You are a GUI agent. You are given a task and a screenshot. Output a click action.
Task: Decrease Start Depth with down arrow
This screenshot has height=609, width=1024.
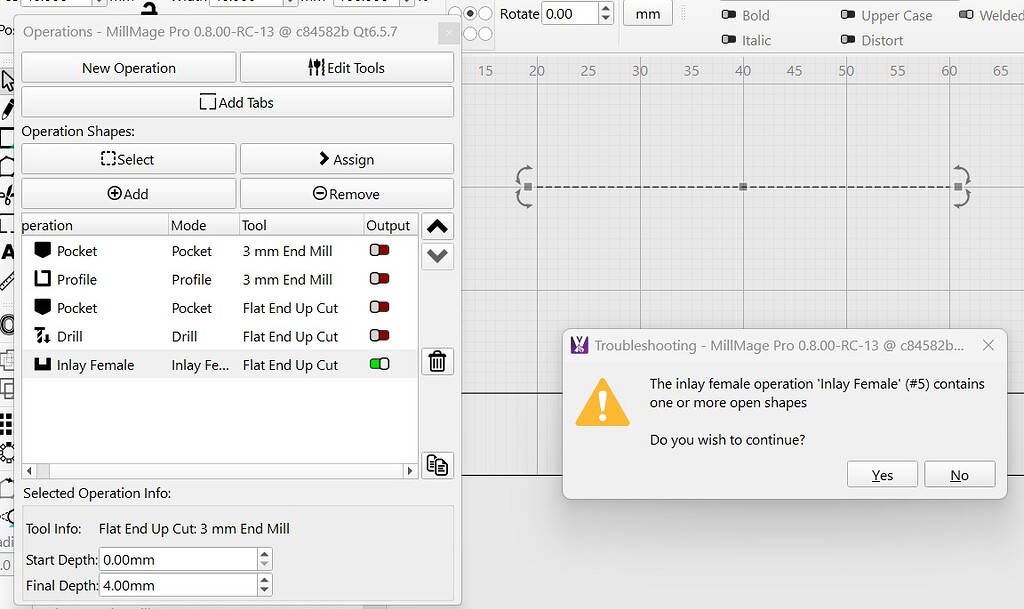tap(264, 565)
